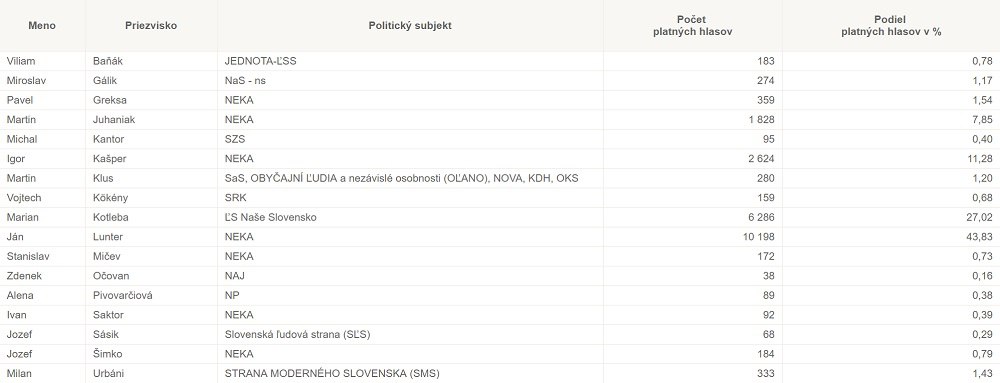Select the Juhaniak surname cell
The height and width of the screenshot is (383, 1000).
tap(151, 120)
